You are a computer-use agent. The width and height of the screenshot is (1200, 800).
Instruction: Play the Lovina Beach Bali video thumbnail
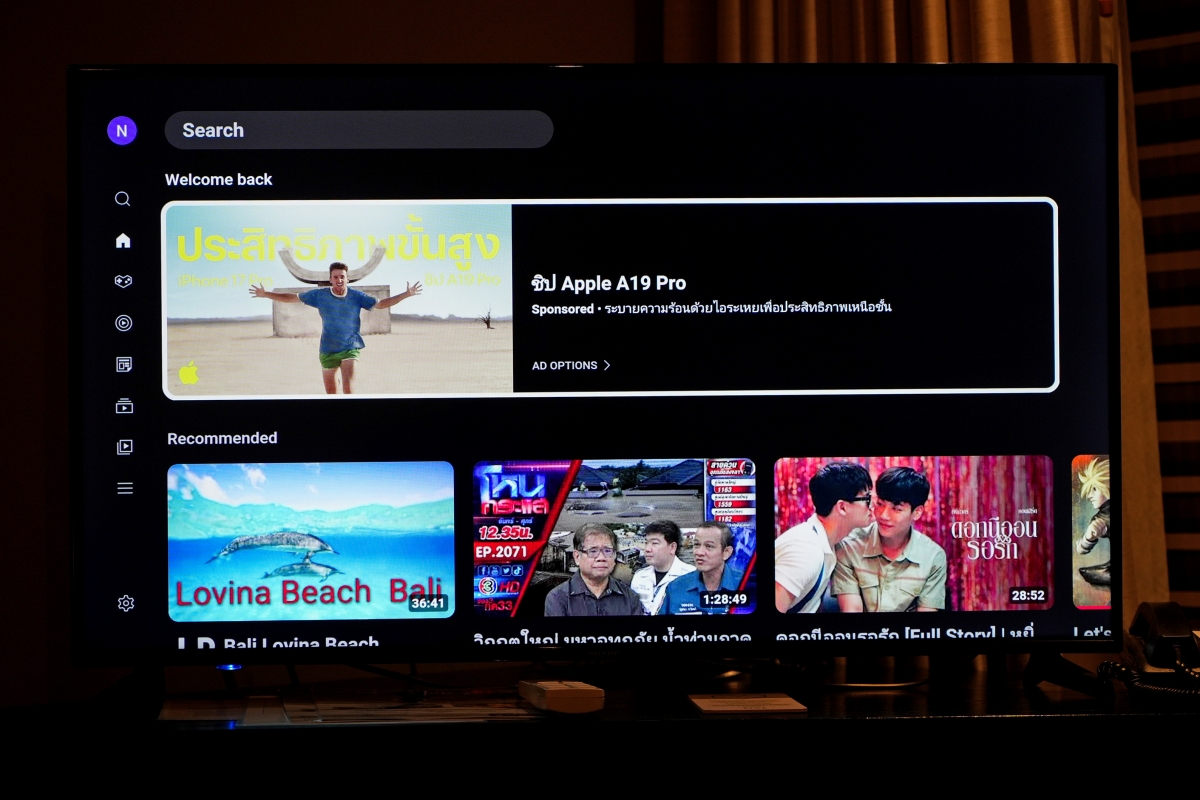[x=310, y=540]
